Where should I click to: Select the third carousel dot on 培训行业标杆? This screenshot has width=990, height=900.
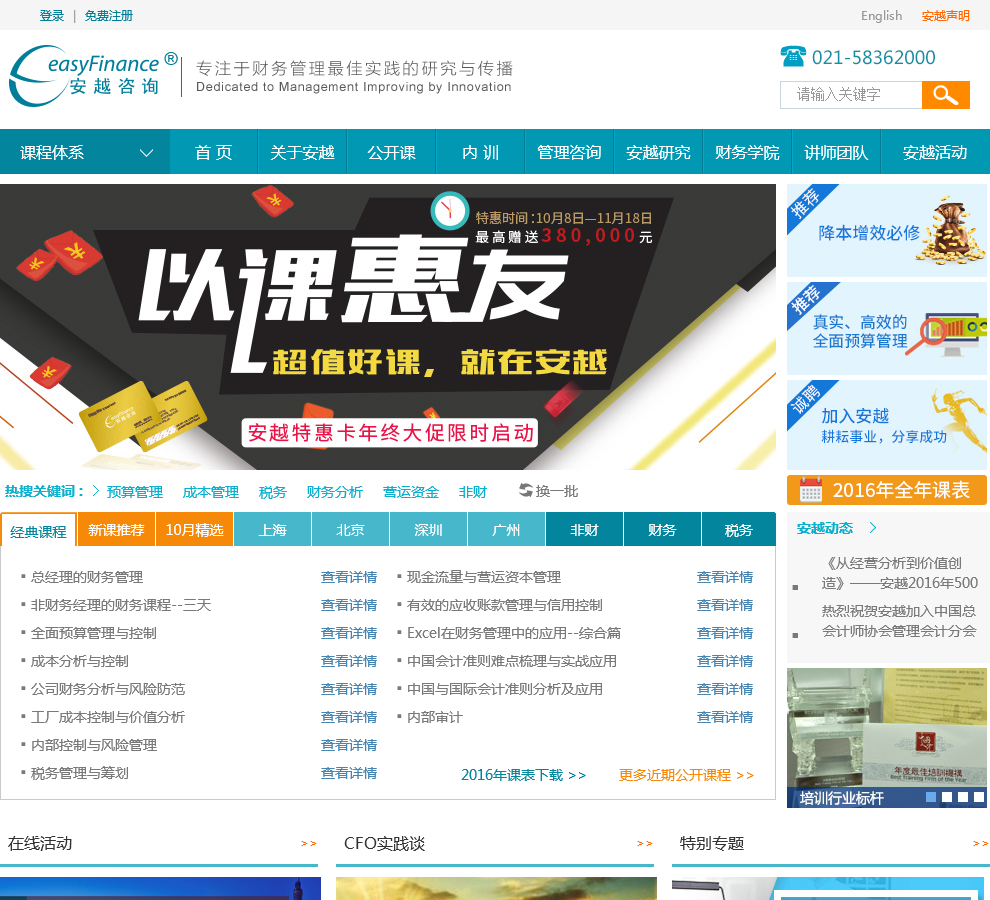click(x=963, y=797)
